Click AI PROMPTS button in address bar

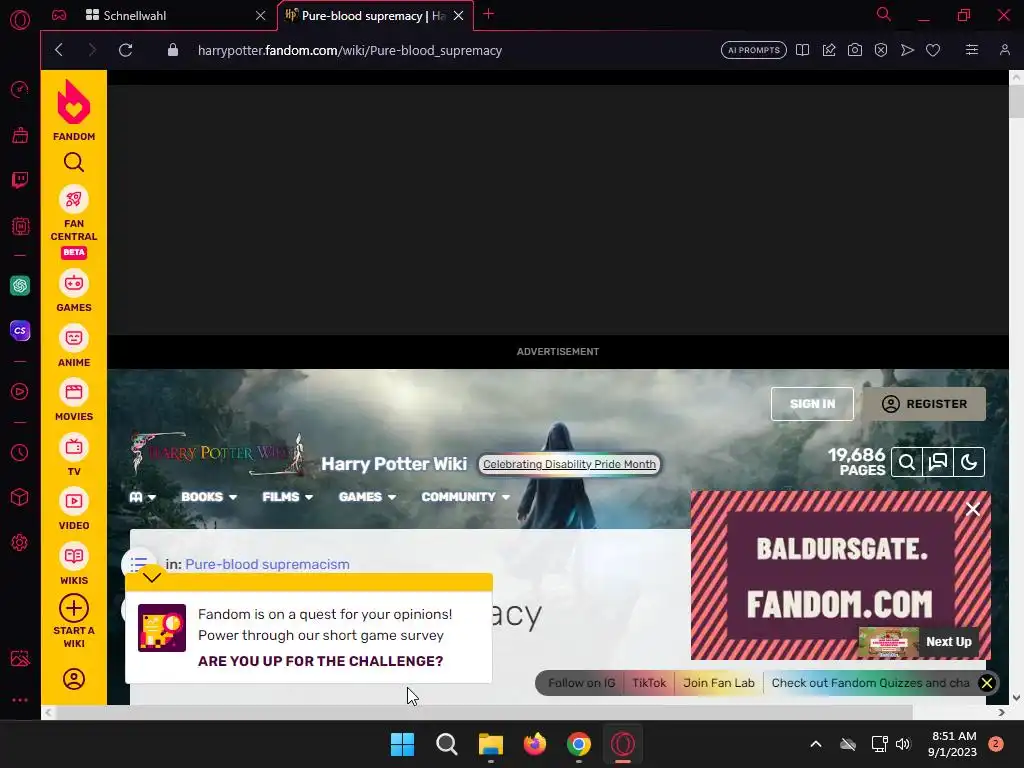coord(754,50)
